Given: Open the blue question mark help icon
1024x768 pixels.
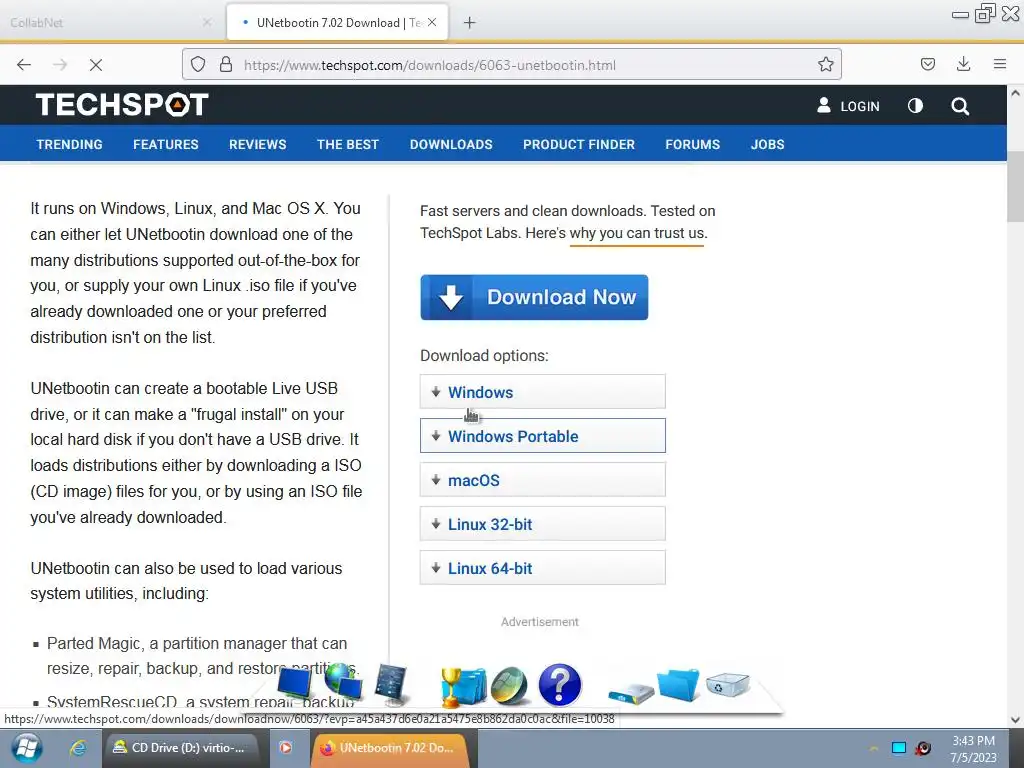Looking at the screenshot, I should pos(560,685).
